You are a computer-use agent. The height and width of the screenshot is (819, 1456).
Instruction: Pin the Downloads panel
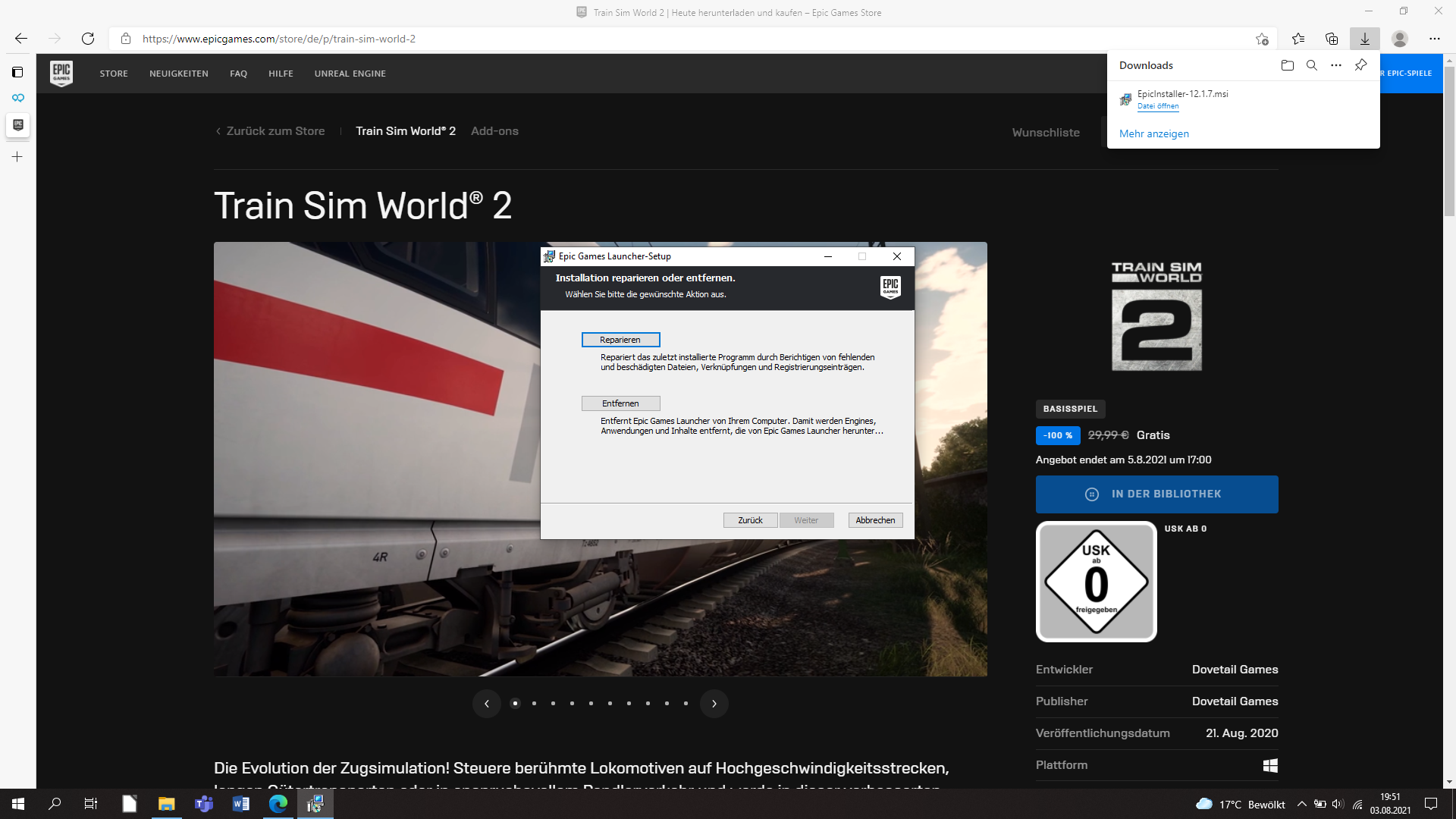point(1361,65)
